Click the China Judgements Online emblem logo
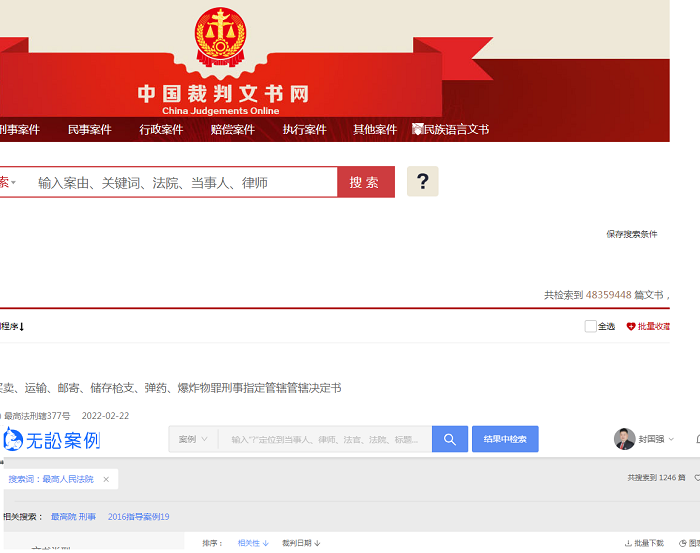This screenshot has width=700, height=553. tap(220, 37)
